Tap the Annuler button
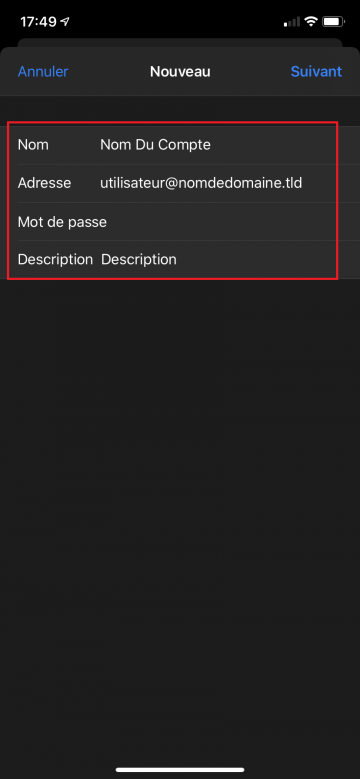The image size is (360, 779). (43, 72)
